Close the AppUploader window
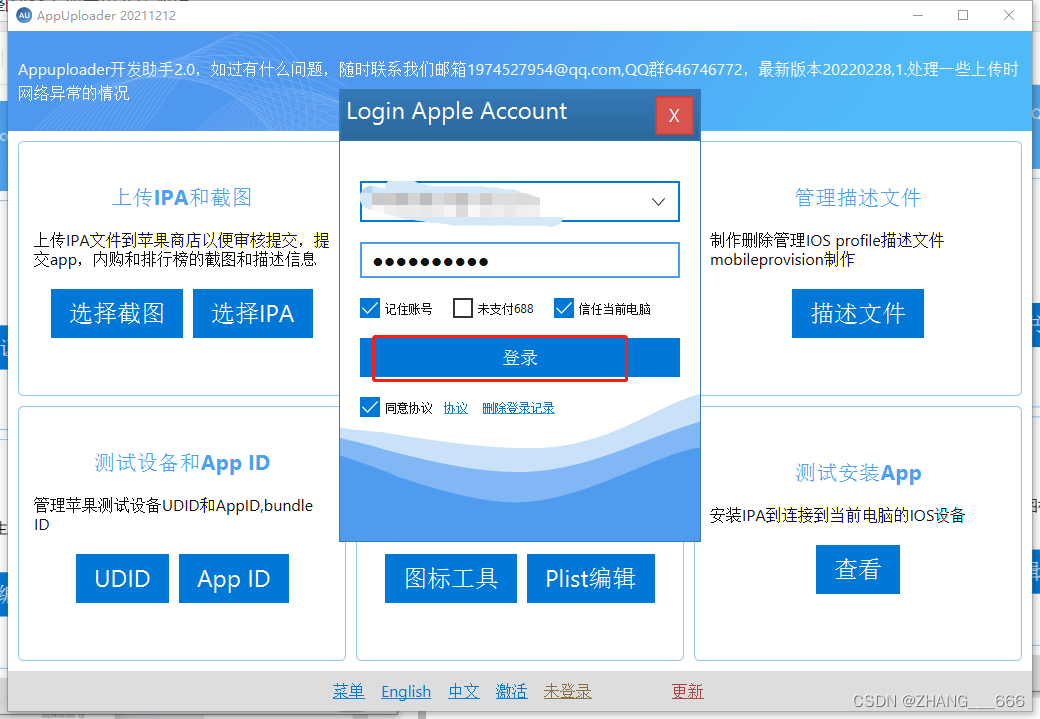The width and height of the screenshot is (1040, 719). (x=1009, y=15)
